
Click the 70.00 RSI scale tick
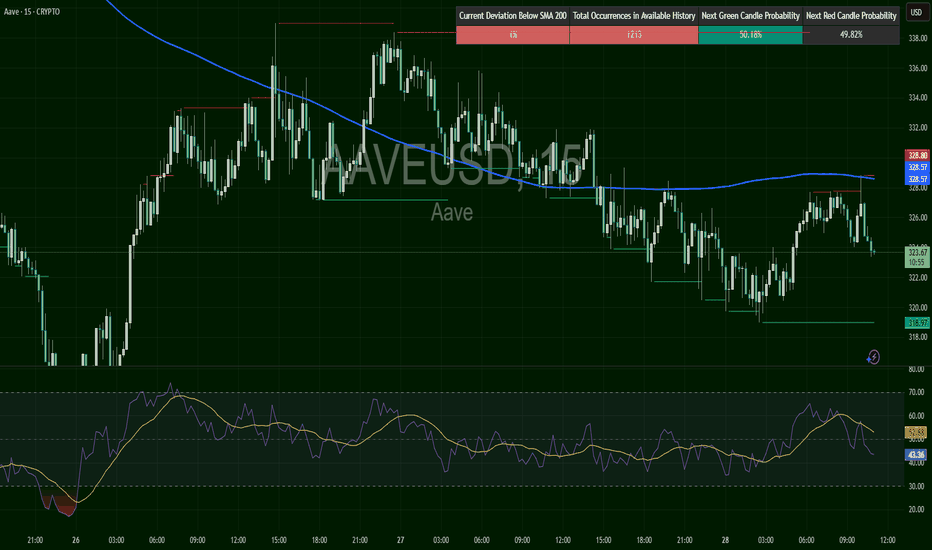(x=916, y=392)
